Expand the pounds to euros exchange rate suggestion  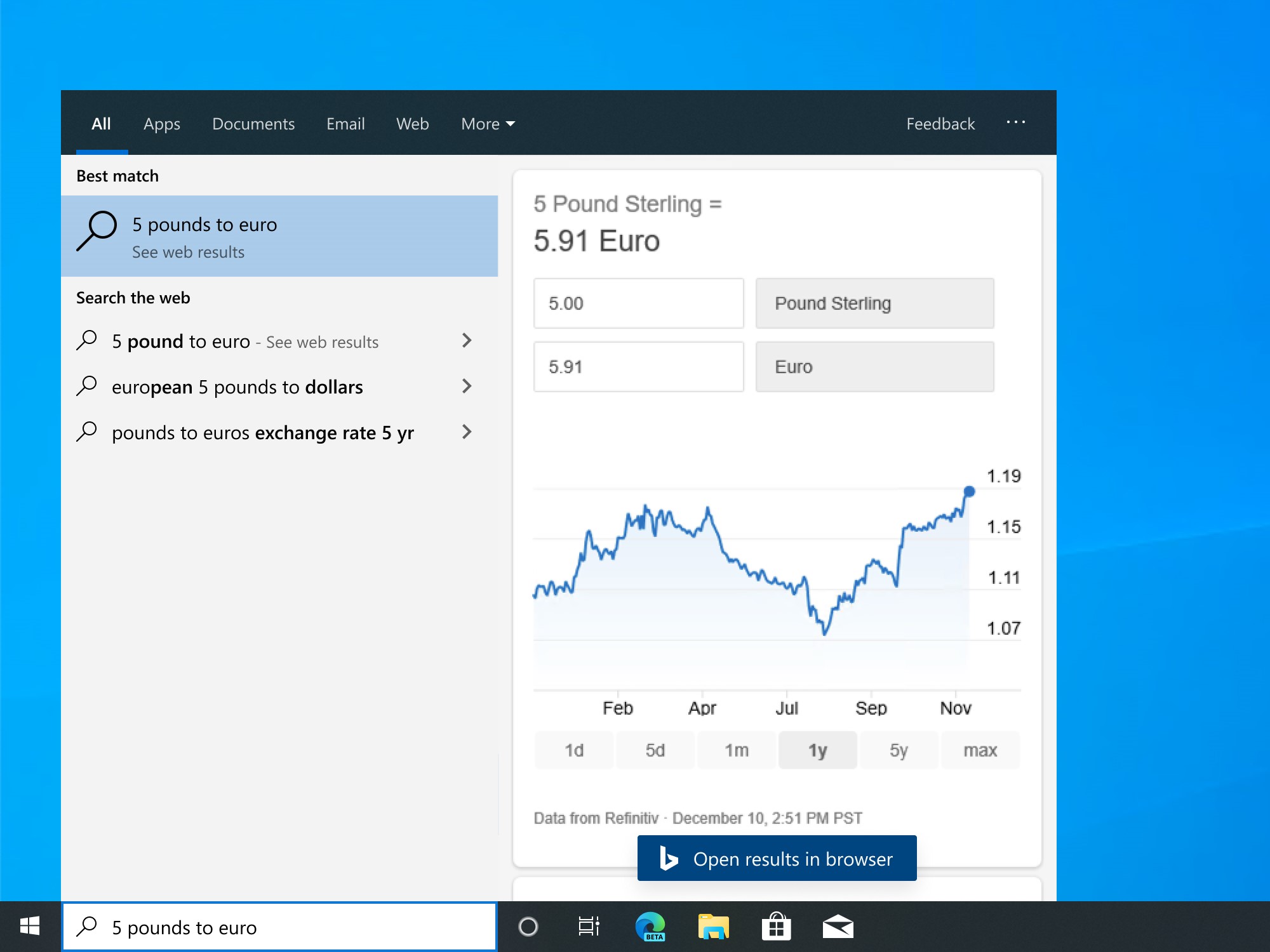pos(467,432)
